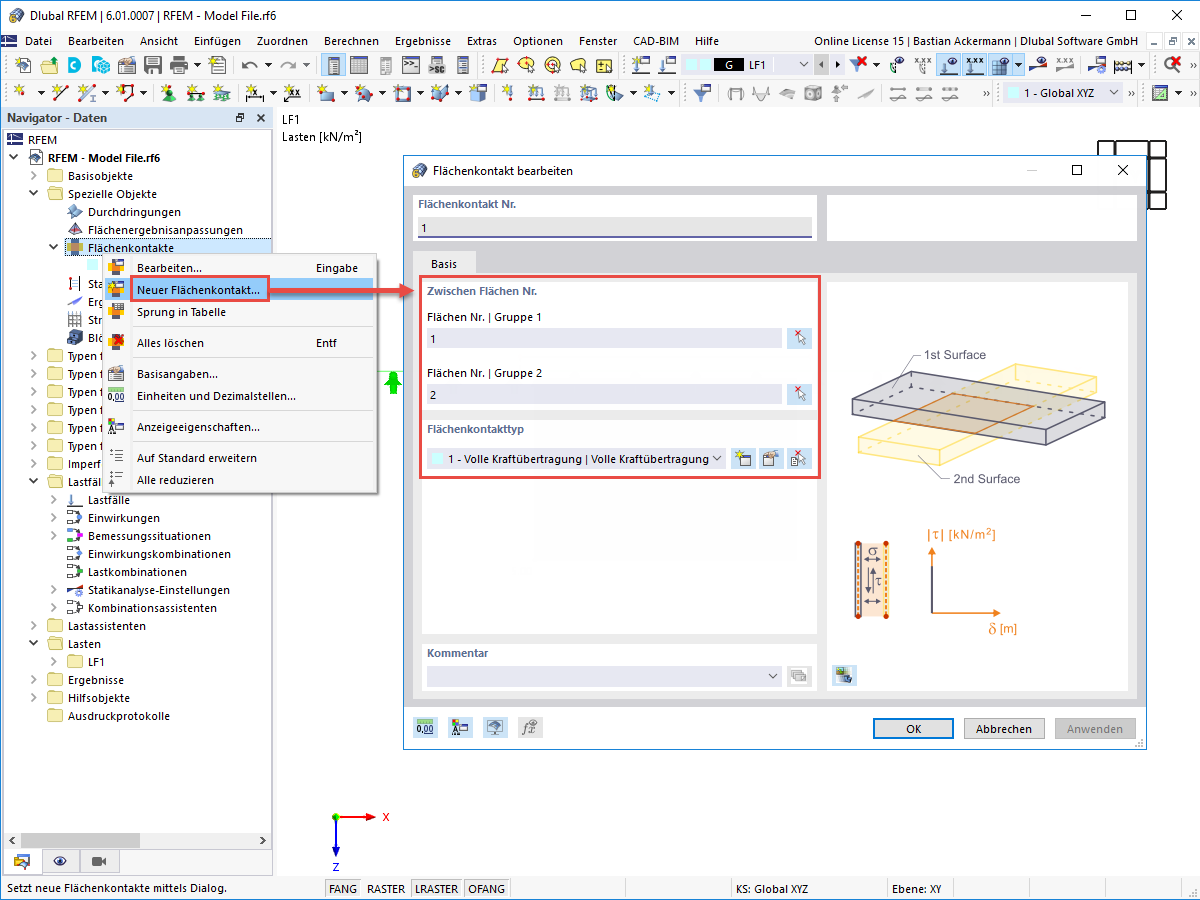
Task: Go to the next load case arrow
Action: pos(836,65)
